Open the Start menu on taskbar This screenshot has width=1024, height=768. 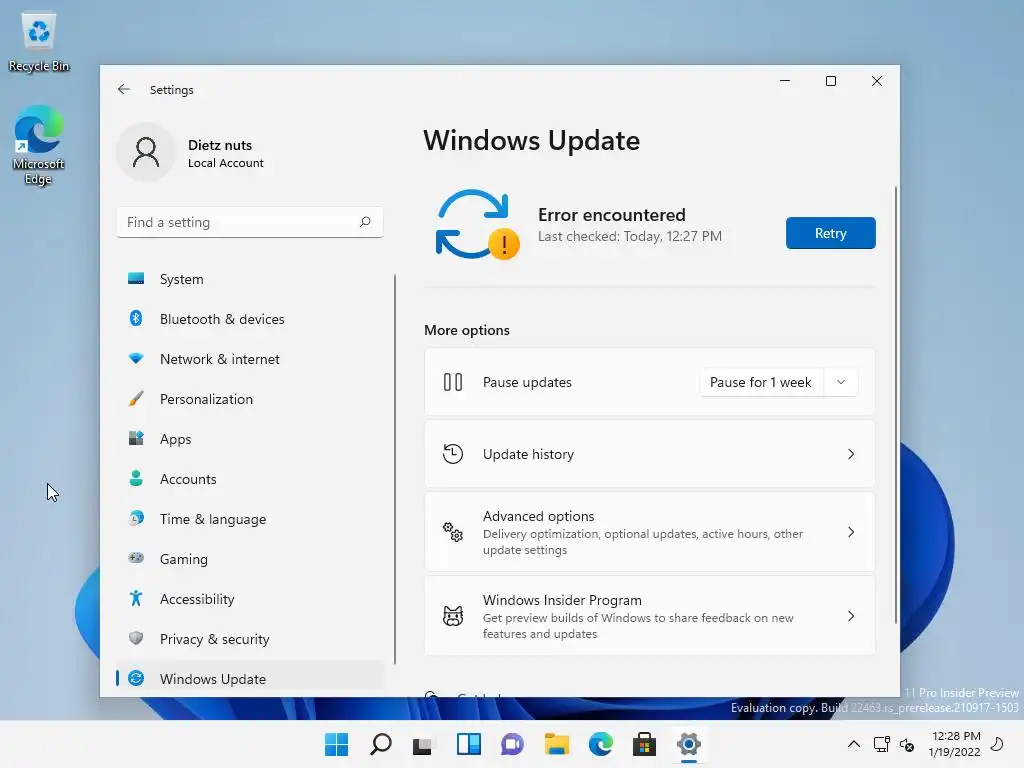336,744
